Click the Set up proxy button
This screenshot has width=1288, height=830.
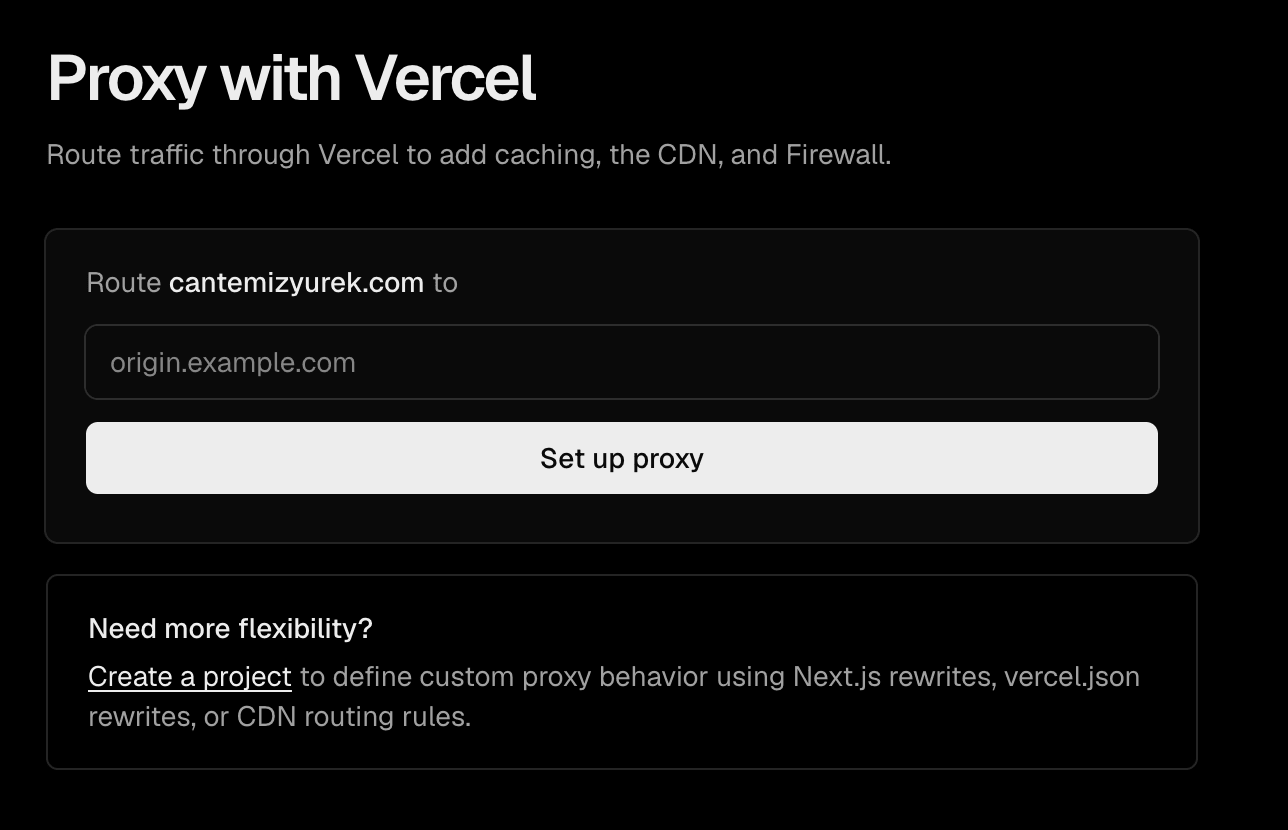621,458
